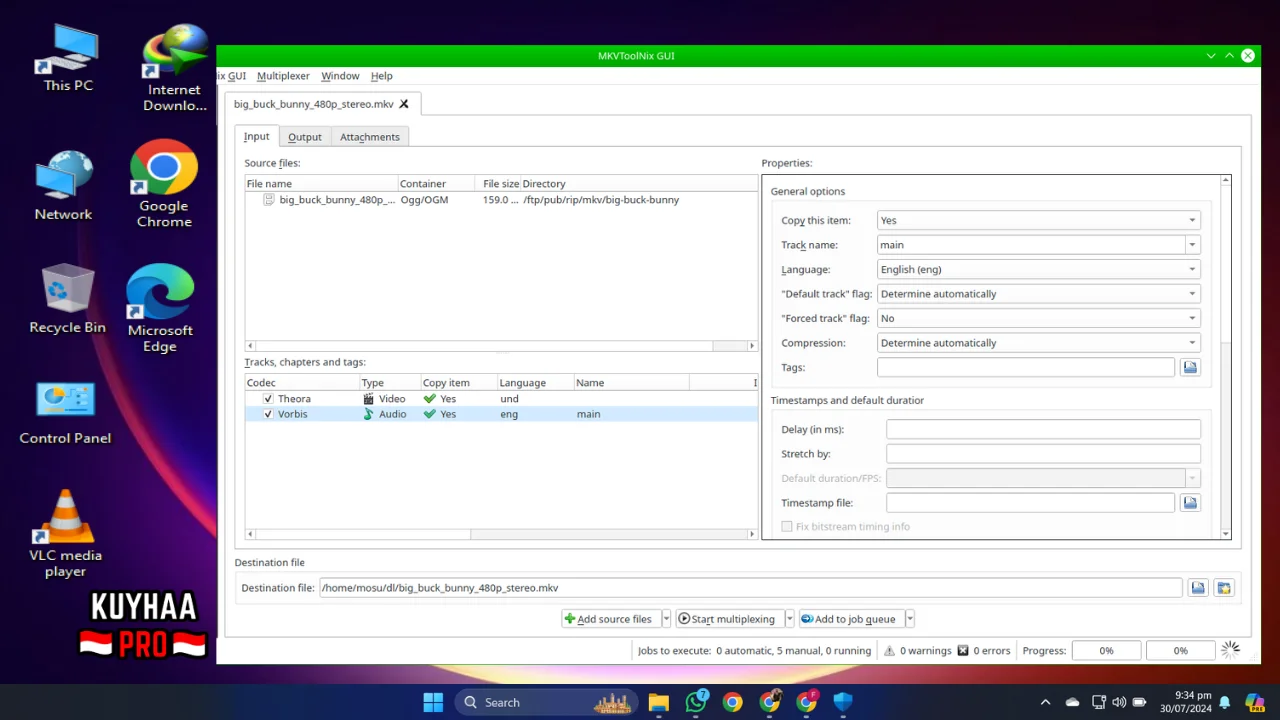
Task: Open WhatsApp from taskbar
Action: pyautogui.click(x=696, y=702)
